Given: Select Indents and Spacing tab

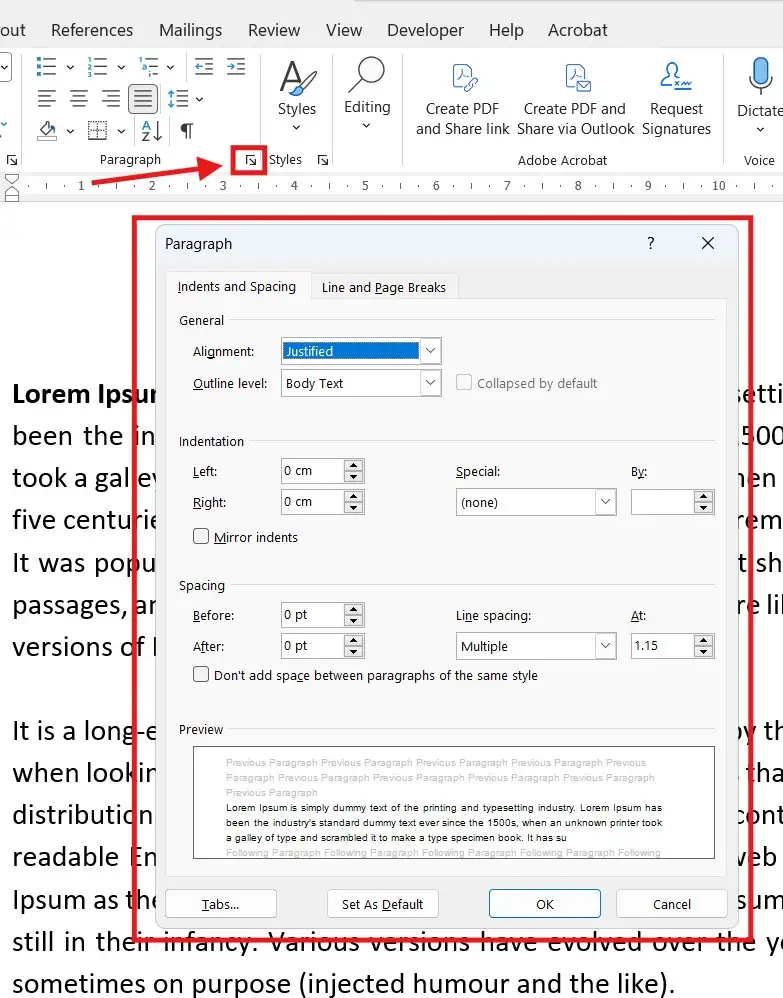Looking at the screenshot, I should pos(237,286).
